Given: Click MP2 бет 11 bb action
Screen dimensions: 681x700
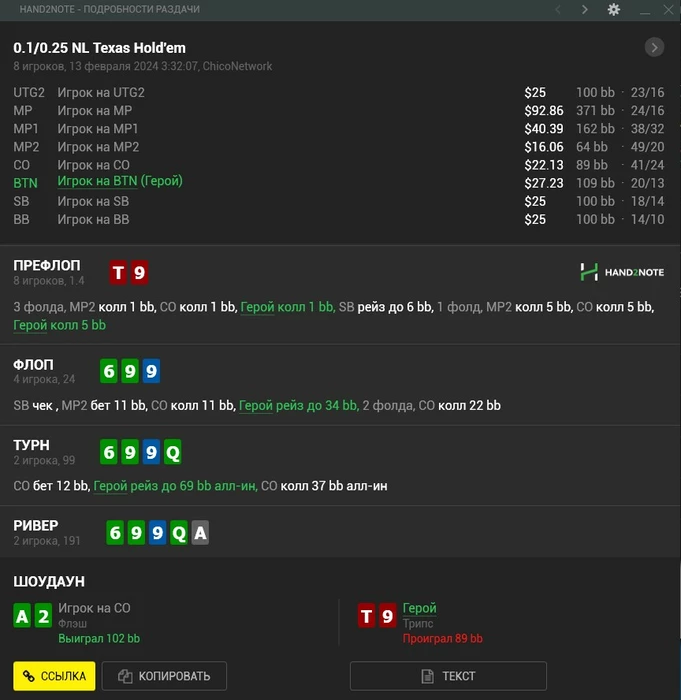Looking at the screenshot, I should (104, 405).
